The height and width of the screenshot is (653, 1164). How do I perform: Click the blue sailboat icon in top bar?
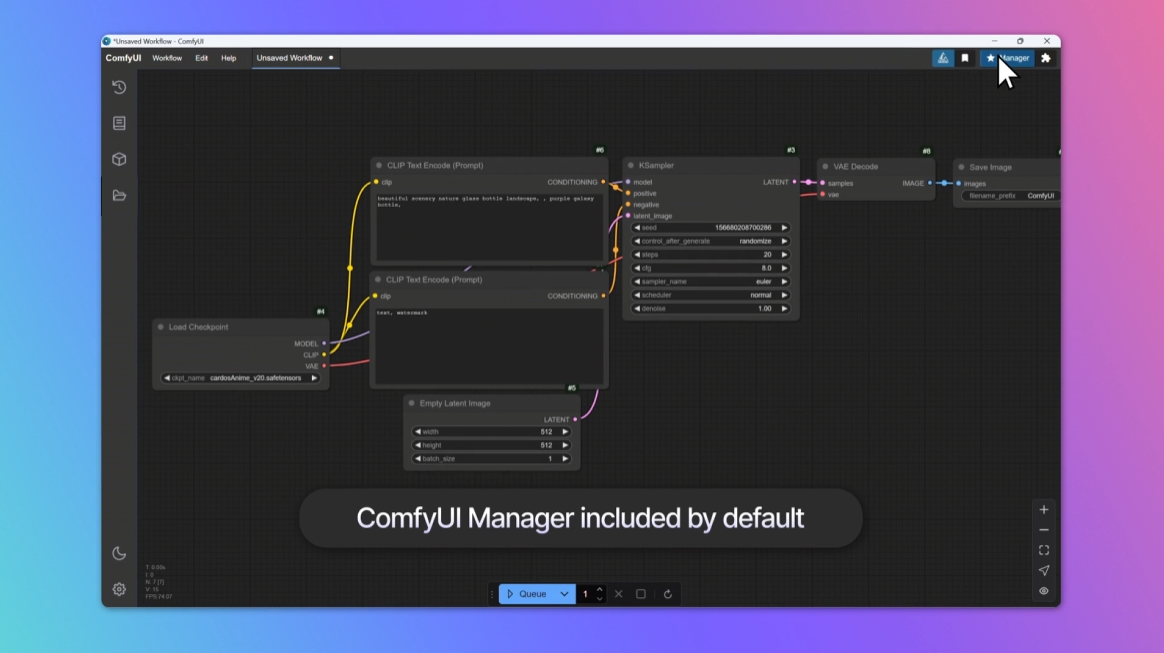[943, 58]
